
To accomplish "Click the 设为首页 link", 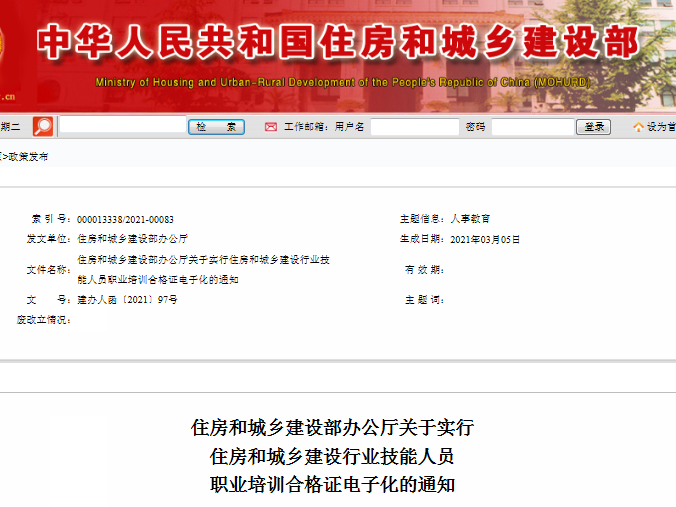I will pyautogui.click(x=661, y=127).
